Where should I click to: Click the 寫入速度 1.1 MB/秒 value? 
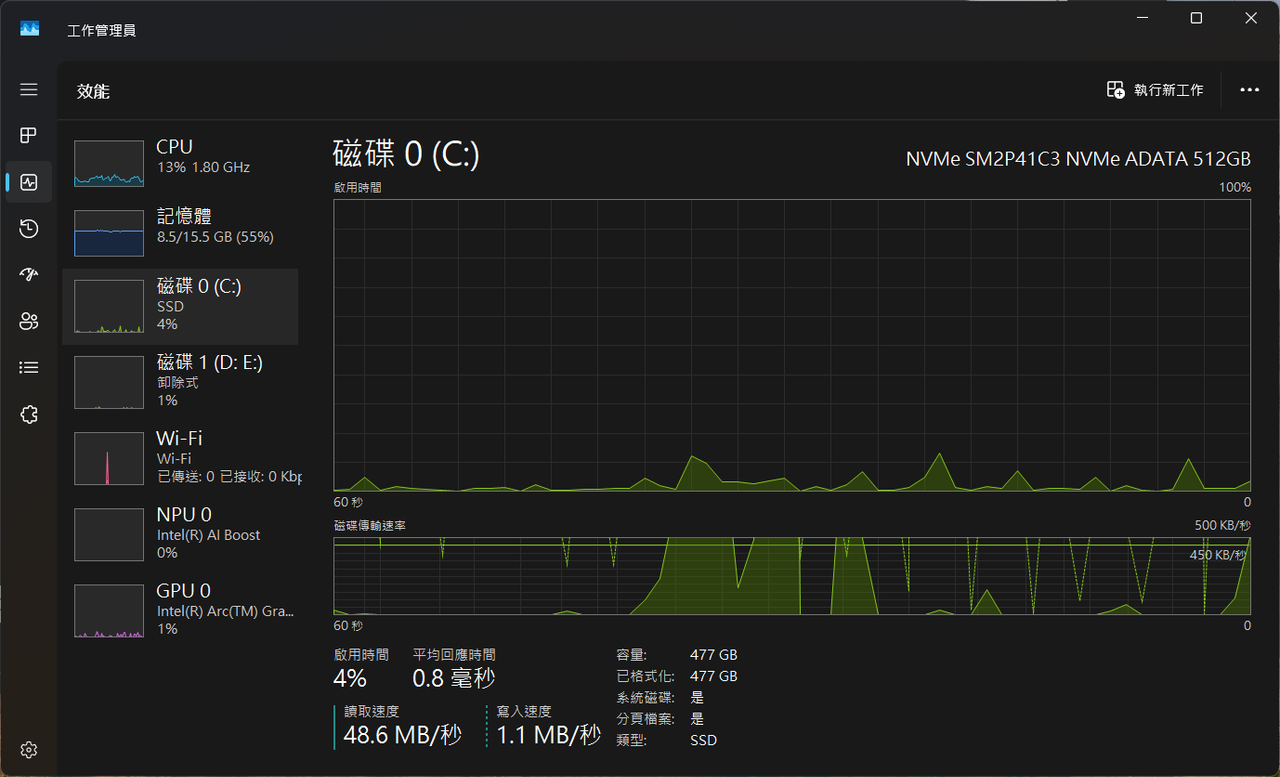(x=549, y=735)
